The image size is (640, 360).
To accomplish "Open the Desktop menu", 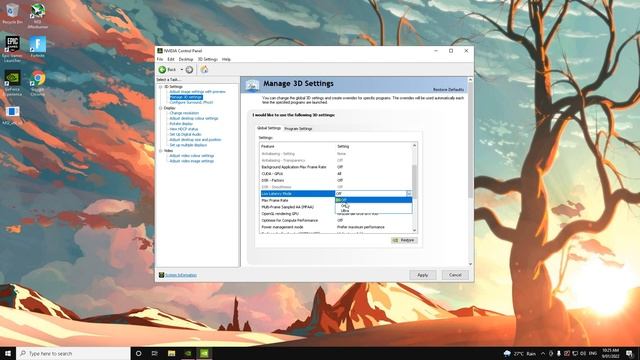I will pyautogui.click(x=186, y=60).
